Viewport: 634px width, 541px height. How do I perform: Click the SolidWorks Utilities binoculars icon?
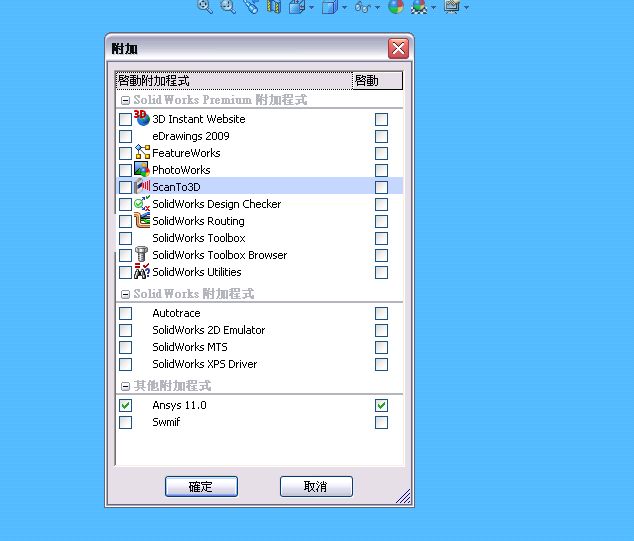coord(142,271)
